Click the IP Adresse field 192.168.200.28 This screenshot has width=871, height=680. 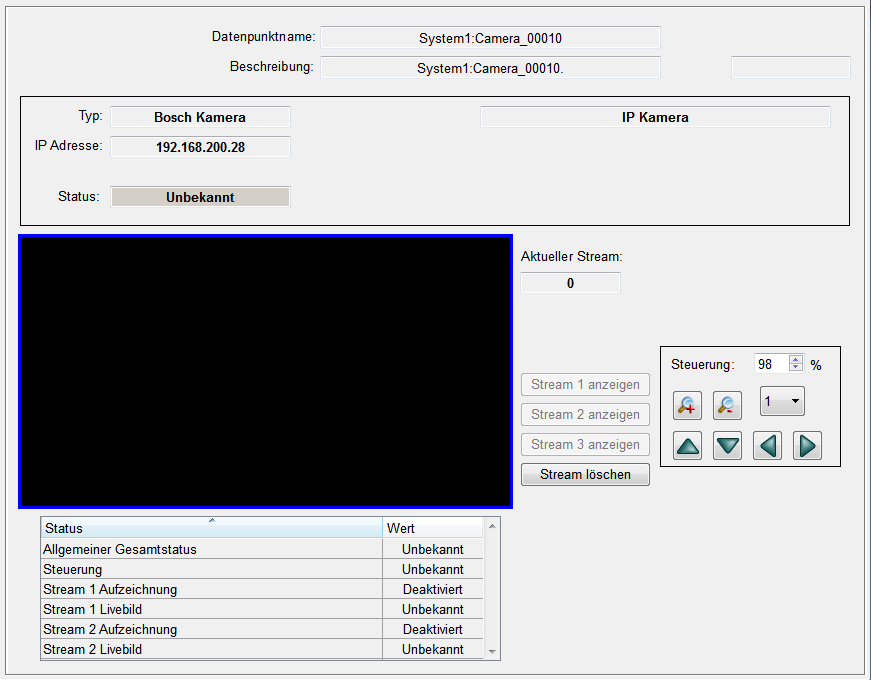pos(200,147)
